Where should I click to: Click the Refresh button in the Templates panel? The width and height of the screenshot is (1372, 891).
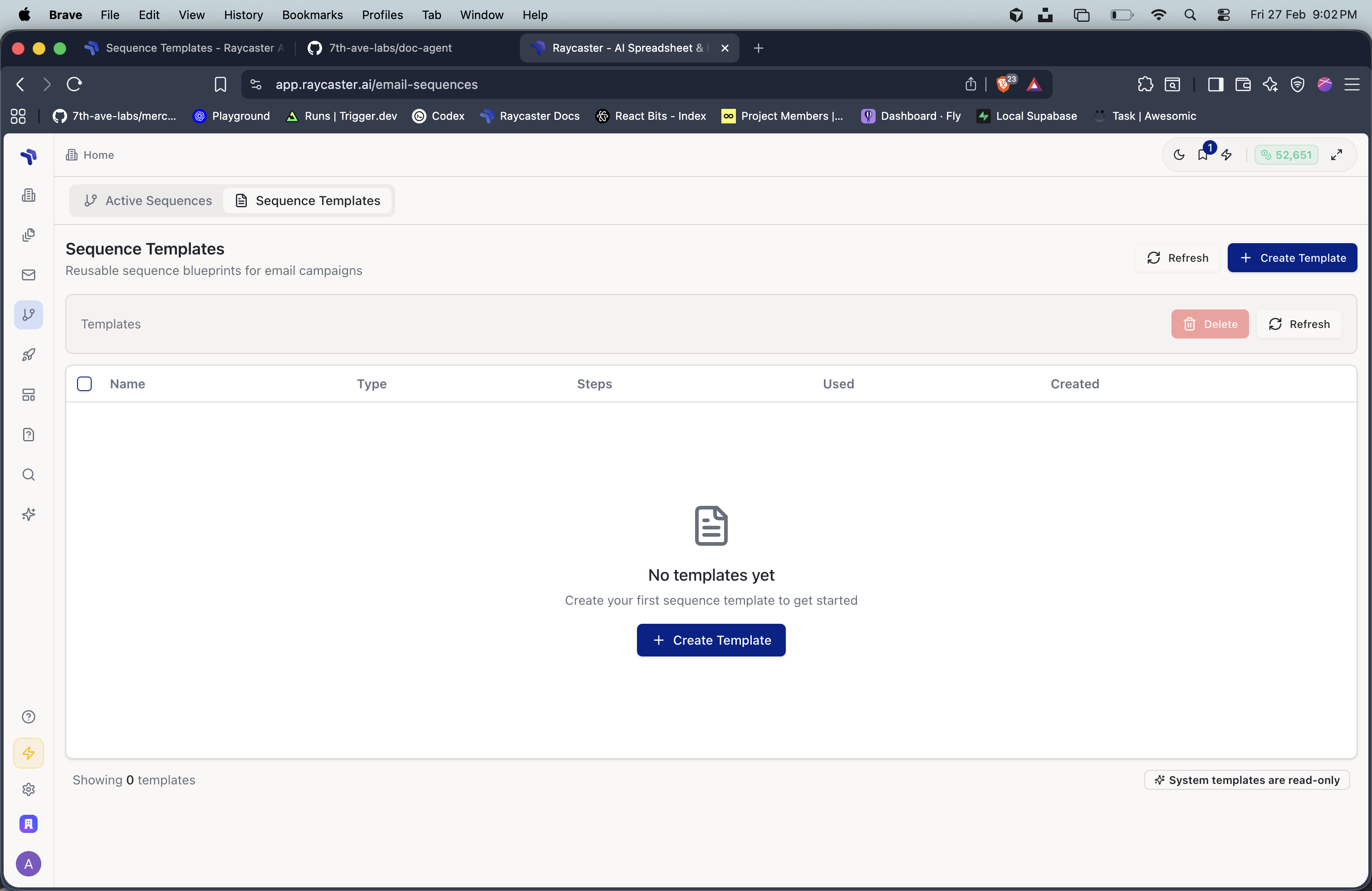1299,324
